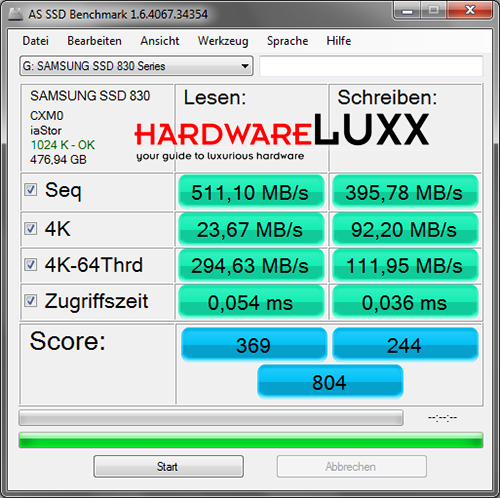500x498 pixels.
Task: Open the Werkzeug menu
Action: 223,41
